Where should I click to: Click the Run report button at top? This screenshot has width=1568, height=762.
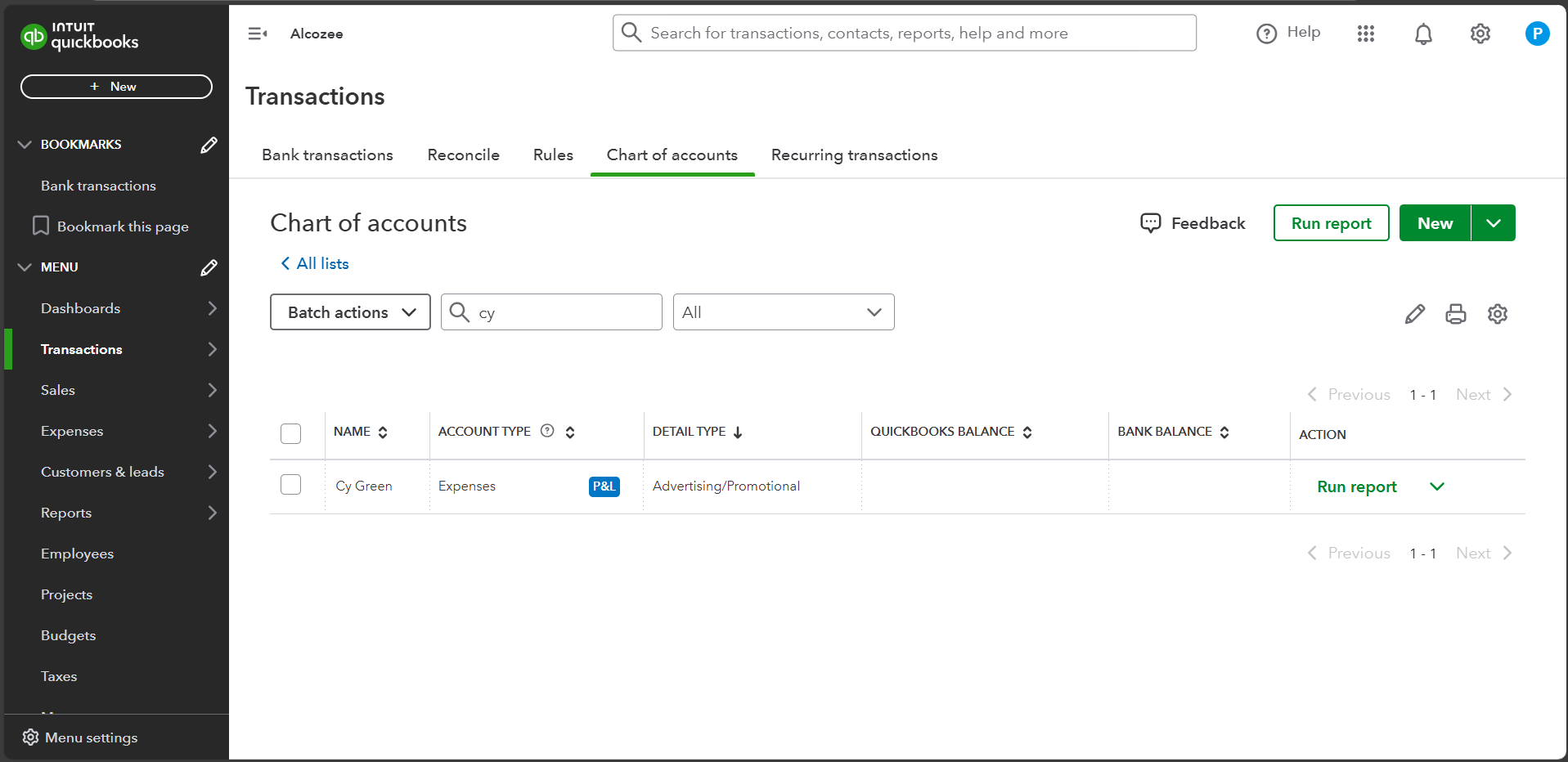tap(1331, 223)
